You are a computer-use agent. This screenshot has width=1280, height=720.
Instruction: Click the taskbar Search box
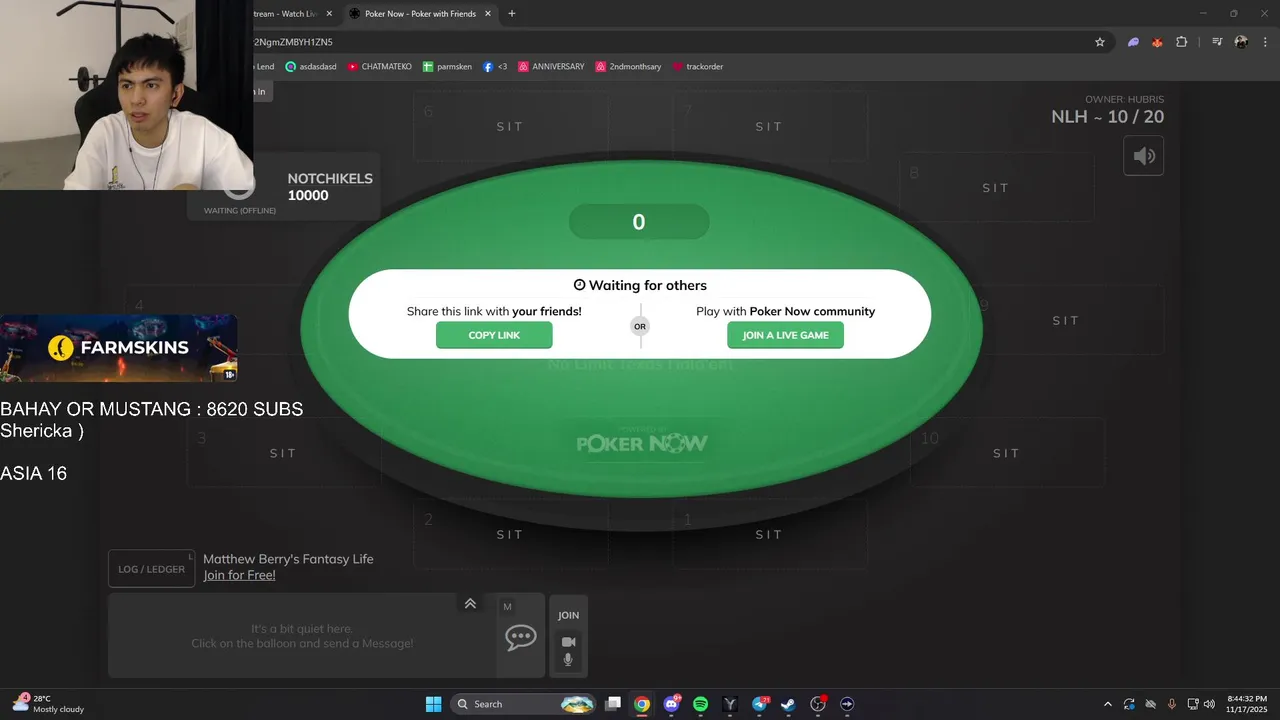tap(523, 704)
